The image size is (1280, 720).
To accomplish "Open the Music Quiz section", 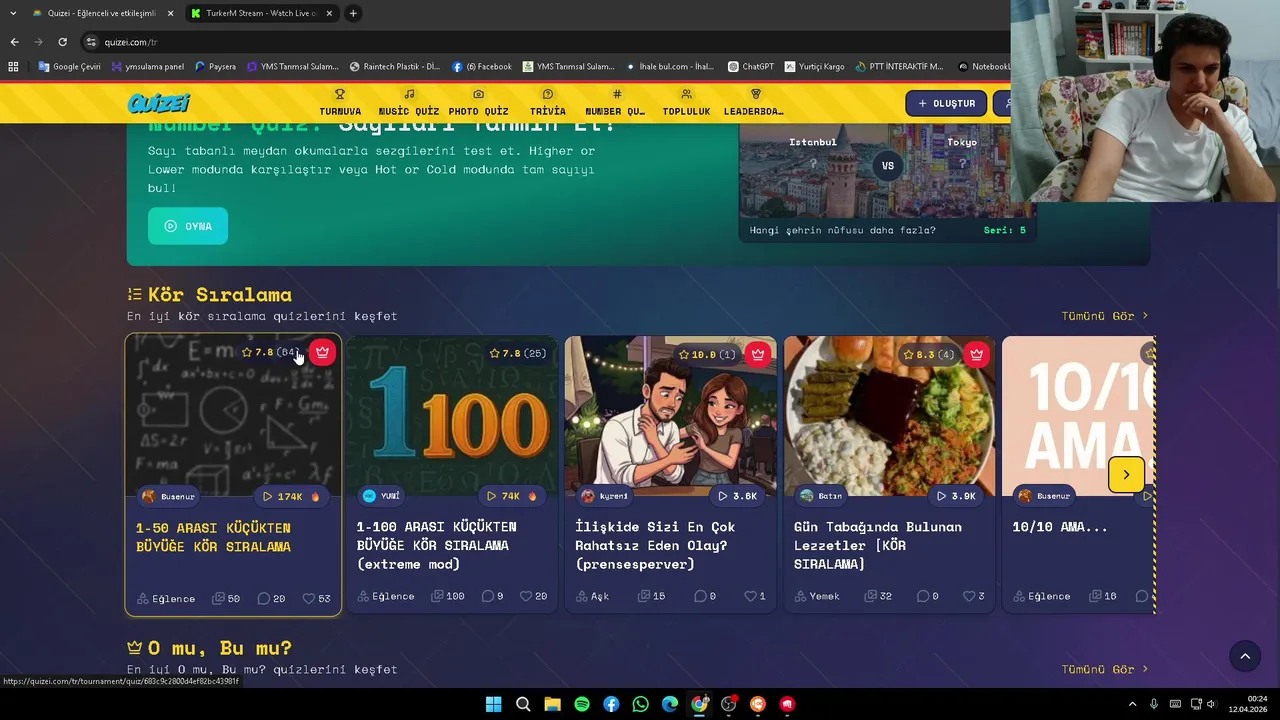I will point(409,103).
